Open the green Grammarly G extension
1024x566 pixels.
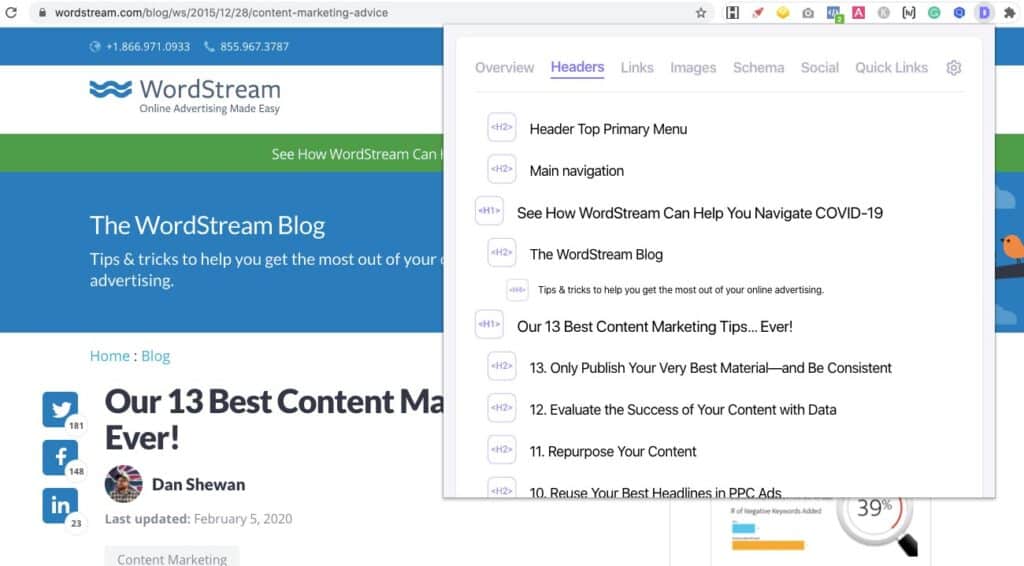click(x=934, y=12)
